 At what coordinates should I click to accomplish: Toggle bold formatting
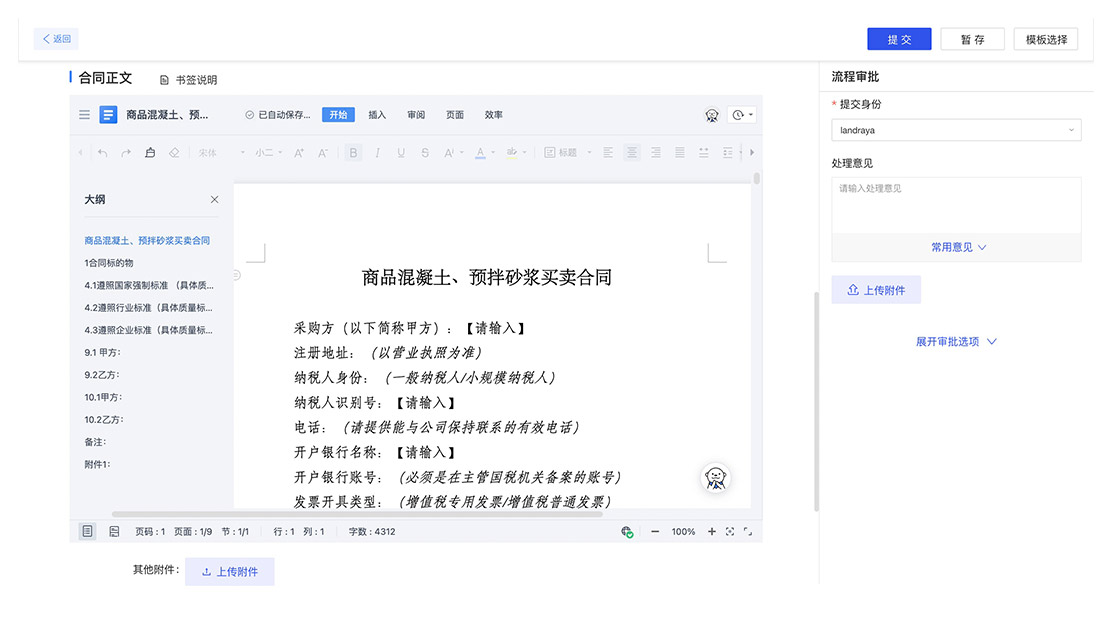click(x=353, y=153)
